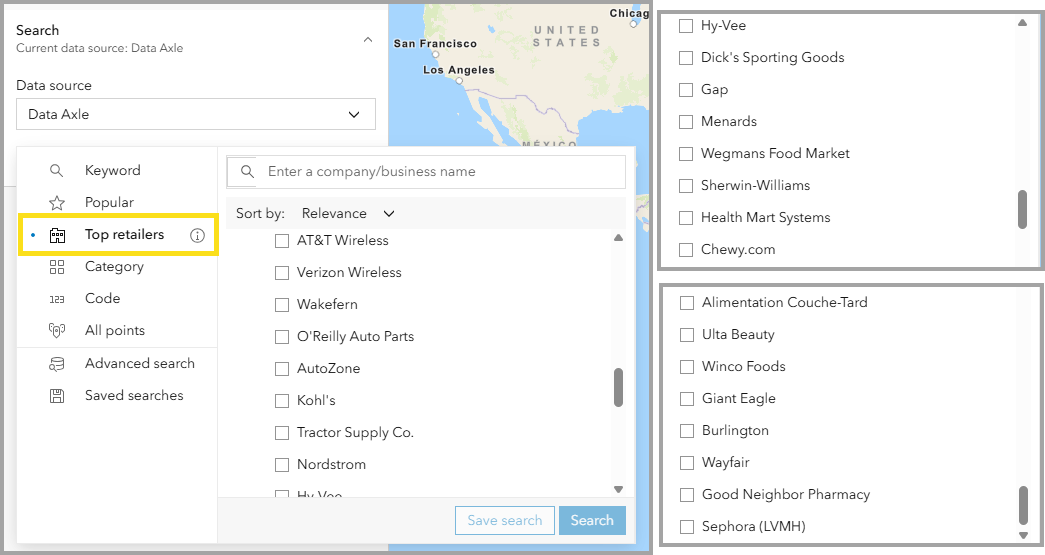Image resolution: width=1045 pixels, height=555 pixels.
Task: Click the Keyword magnifier icon
Action: pyautogui.click(x=57, y=171)
